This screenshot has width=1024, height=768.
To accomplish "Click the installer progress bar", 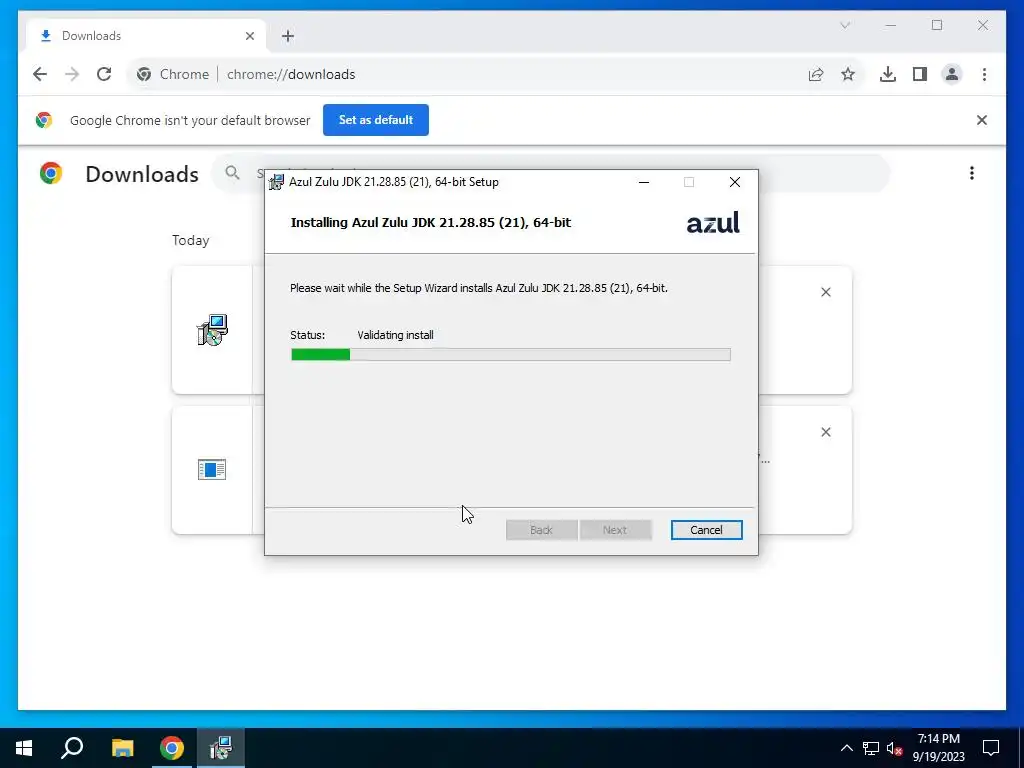I will [511, 355].
